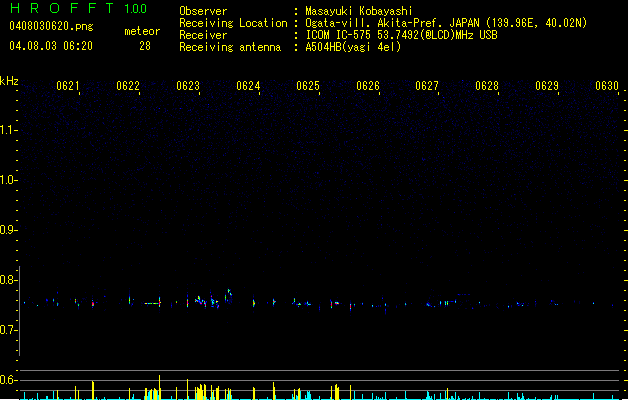The image size is (629, 400).
Task: Click the Receiving antenna label
Action: click(x=230, y=47)
